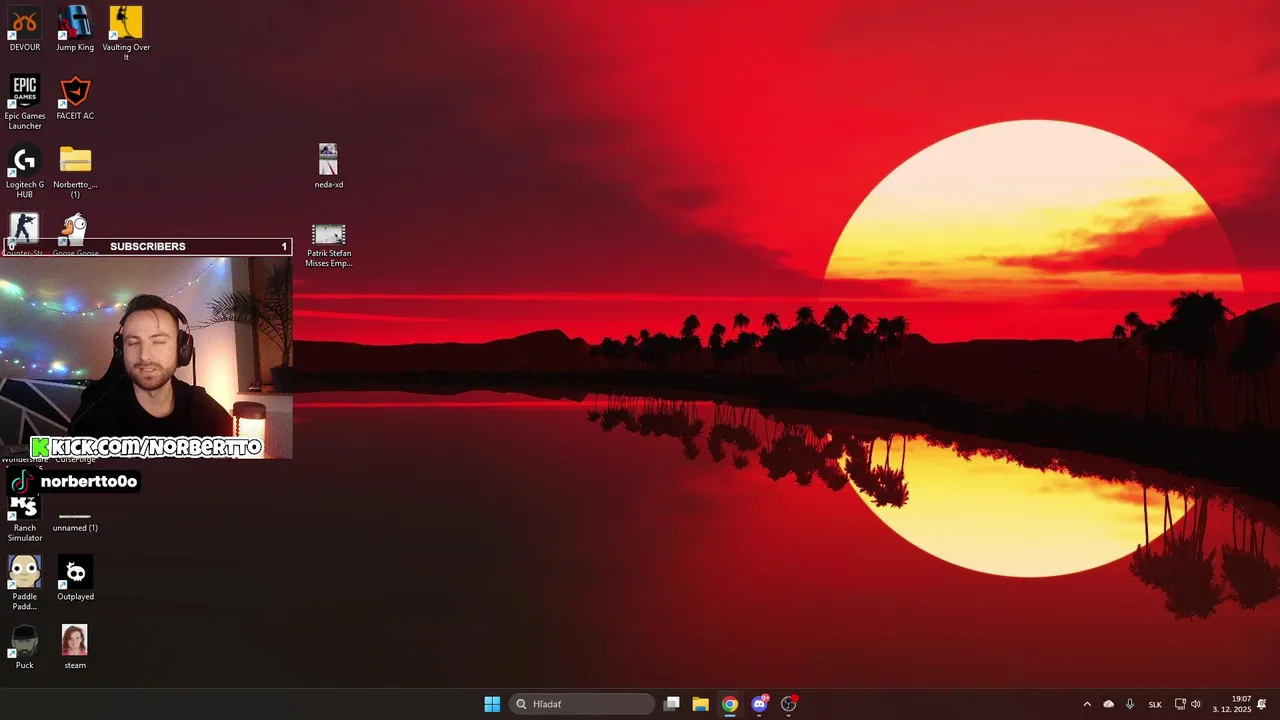
Task: Open the DEVOUR desktop shortcut
Action: (25, 29)
